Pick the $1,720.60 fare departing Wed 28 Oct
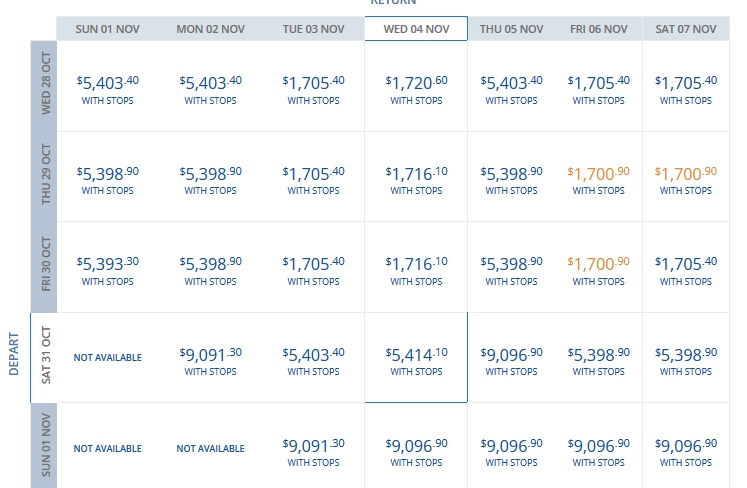The width and height of the screenshot is (747, 488). click(416, 87)
